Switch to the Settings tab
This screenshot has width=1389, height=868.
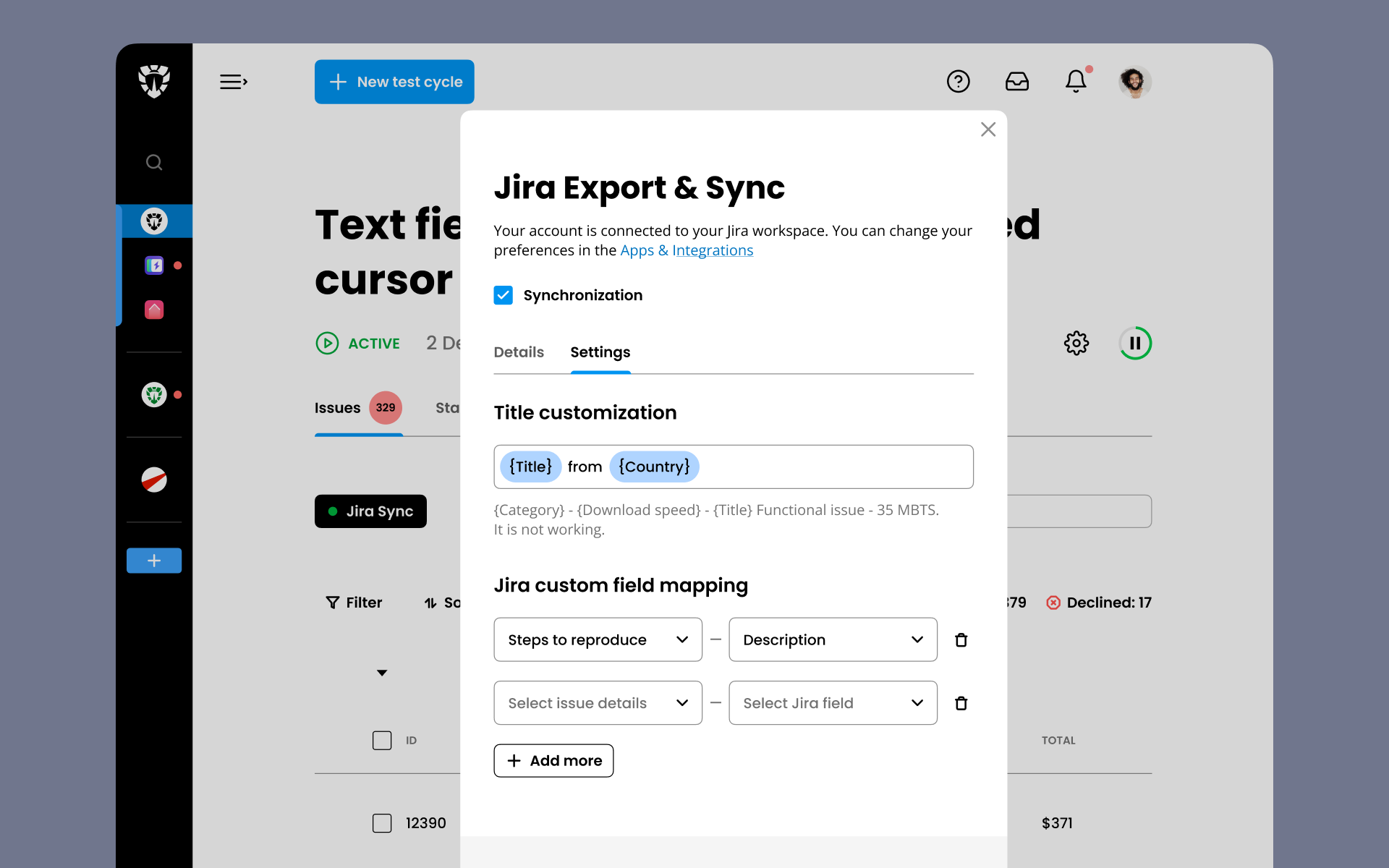[600, 352]
